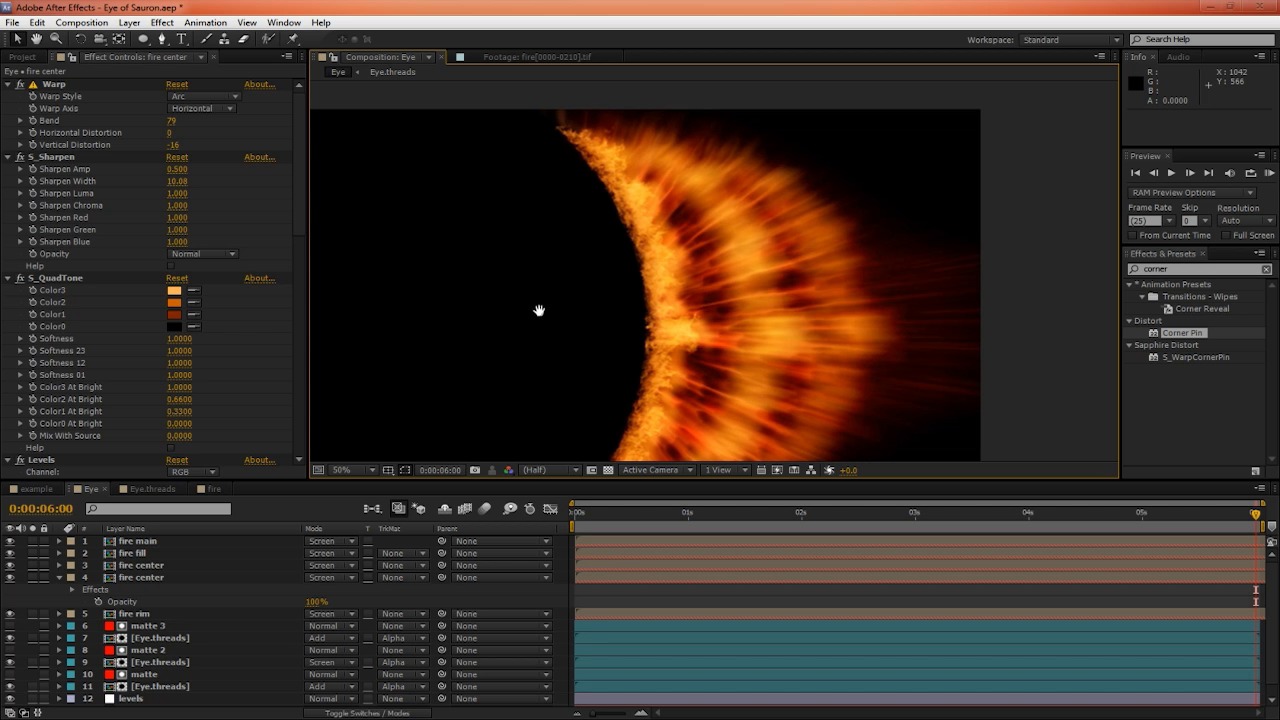Select the Selection arrow tool
1280x720 pixels.
17,39
